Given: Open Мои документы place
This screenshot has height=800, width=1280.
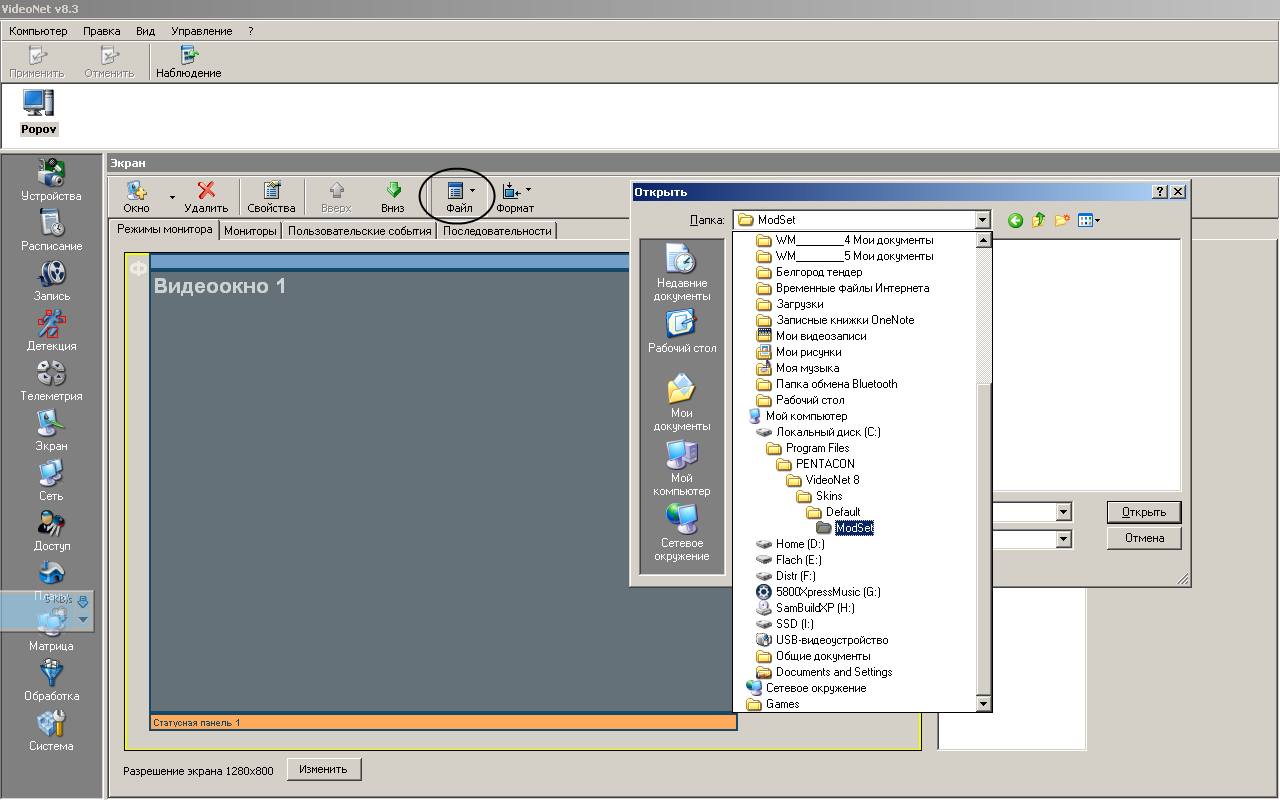Looking at the screenshot, I should coord(681,403).
